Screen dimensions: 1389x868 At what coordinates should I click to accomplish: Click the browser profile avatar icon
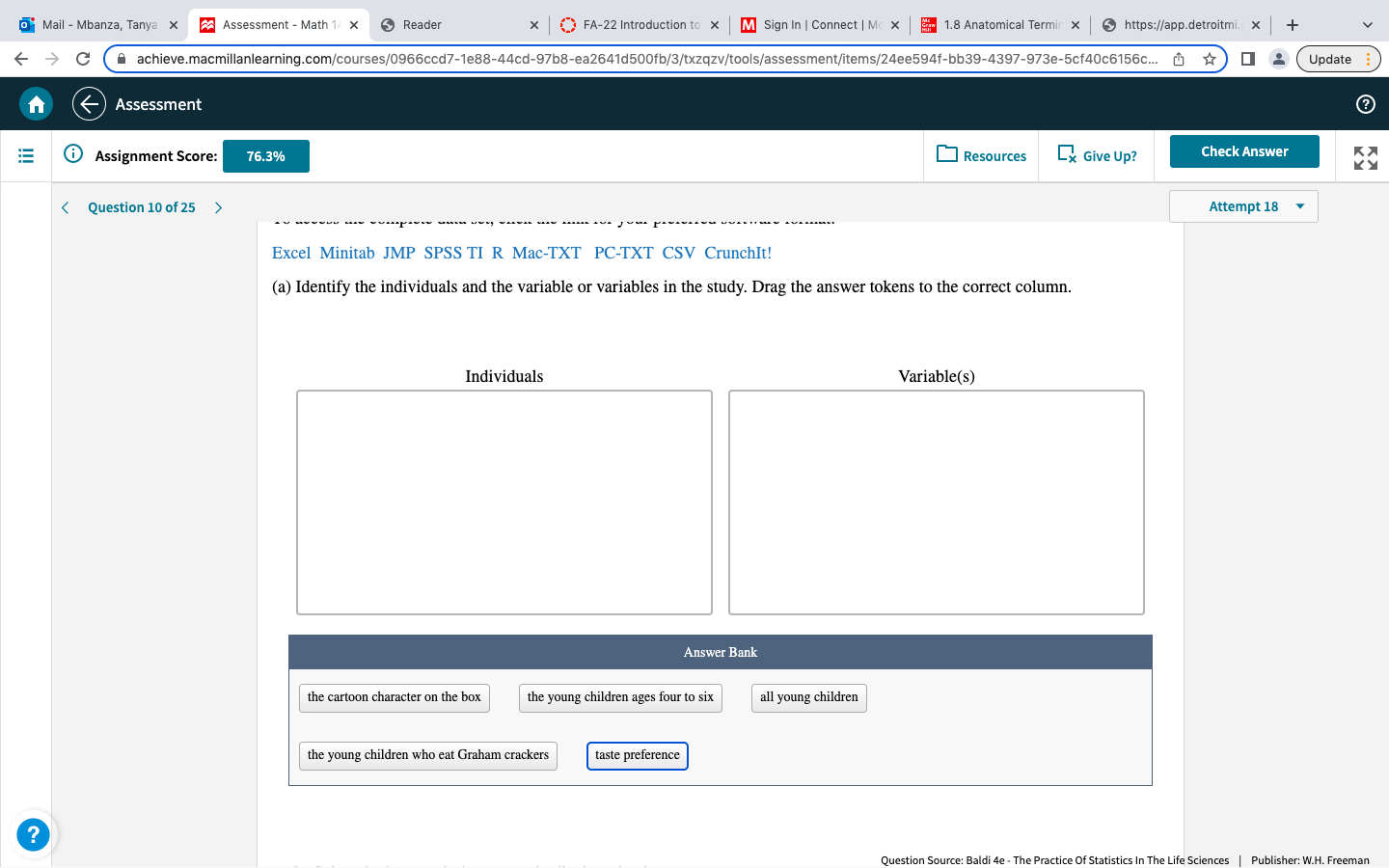coord(1278,59)
